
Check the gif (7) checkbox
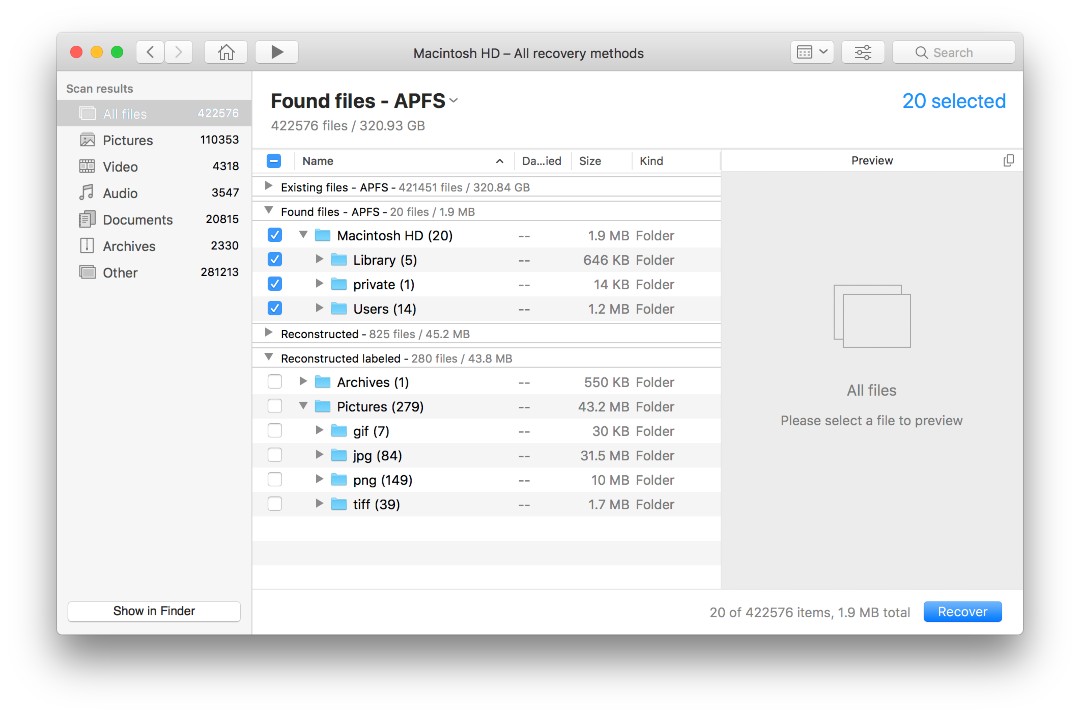275,430
